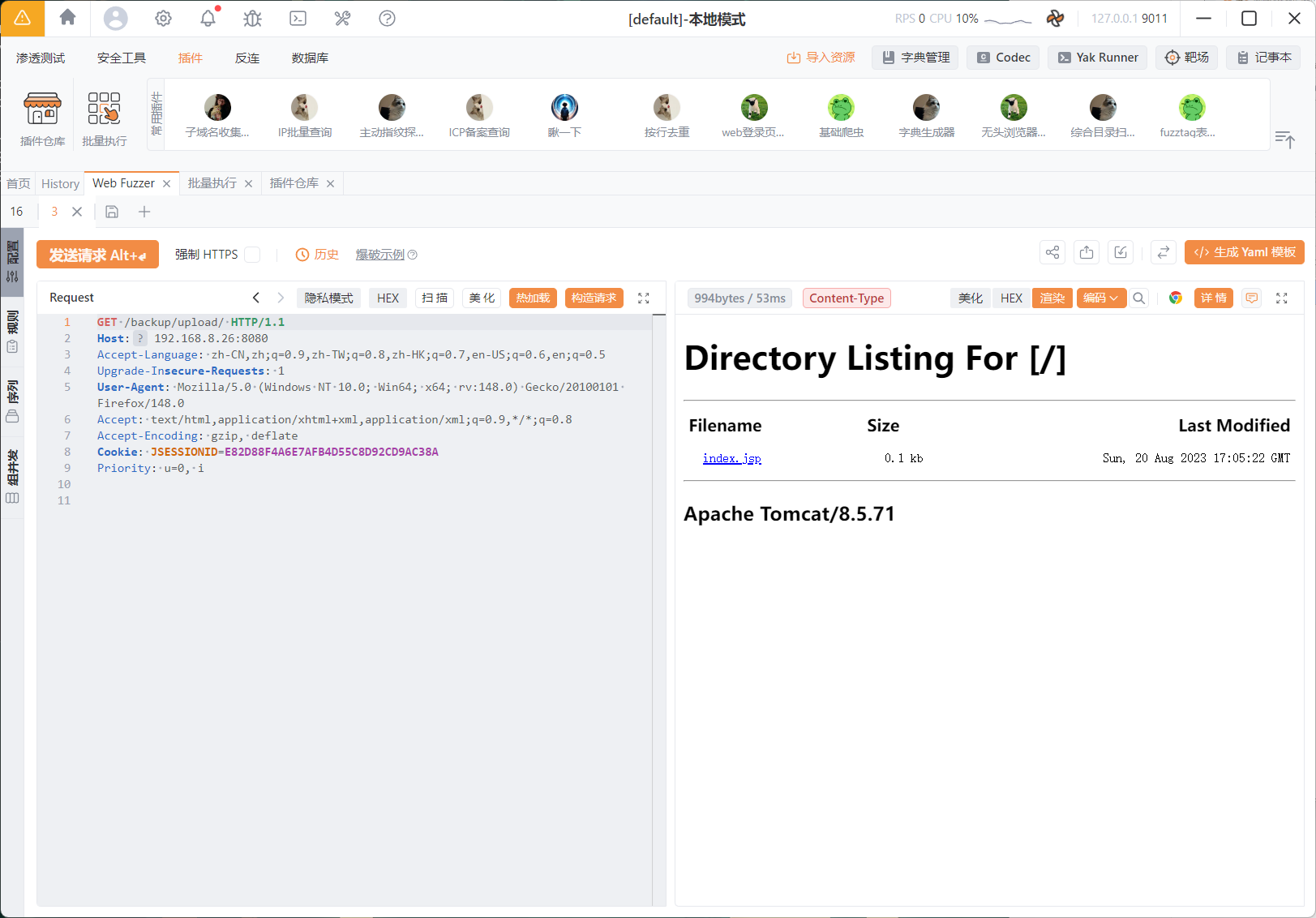Click the orange send request button
This screenshot has width=1316, height=918.
point(97,255)
